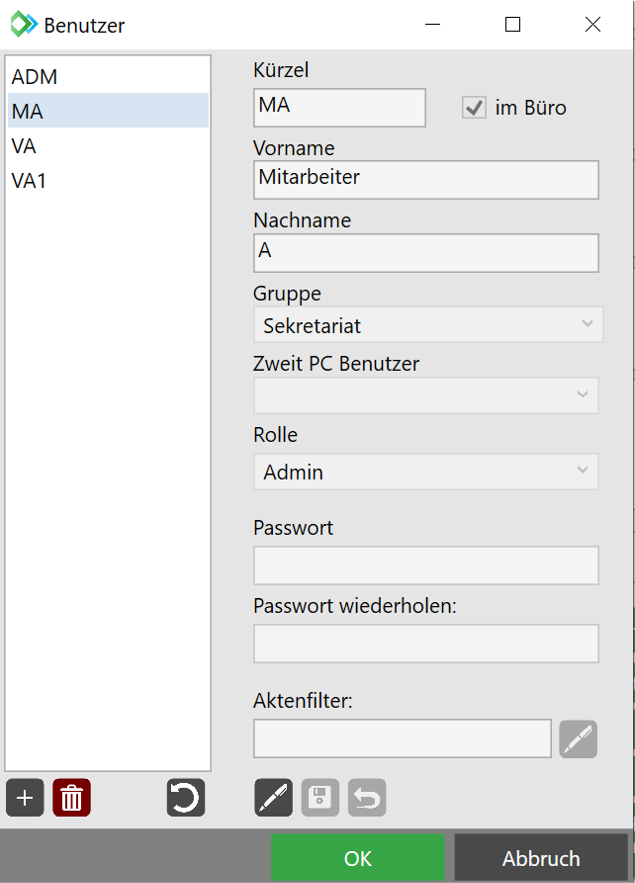This screenshot has width=635, height=883.
Task: Click the add new user plus icon
Action: [25, 798]
